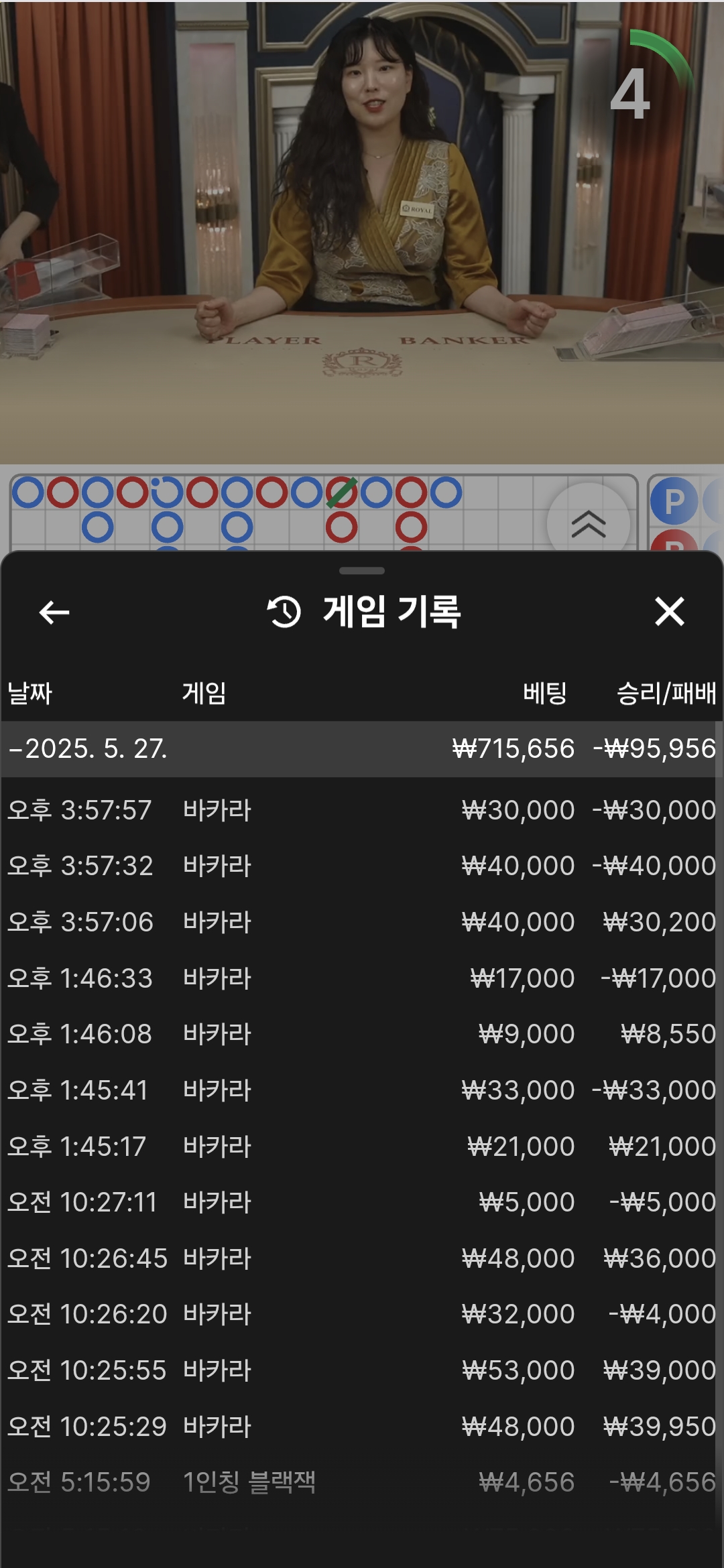Expand the roadmap with double chevron
724x1568 pixels.
tap(588, 523)
